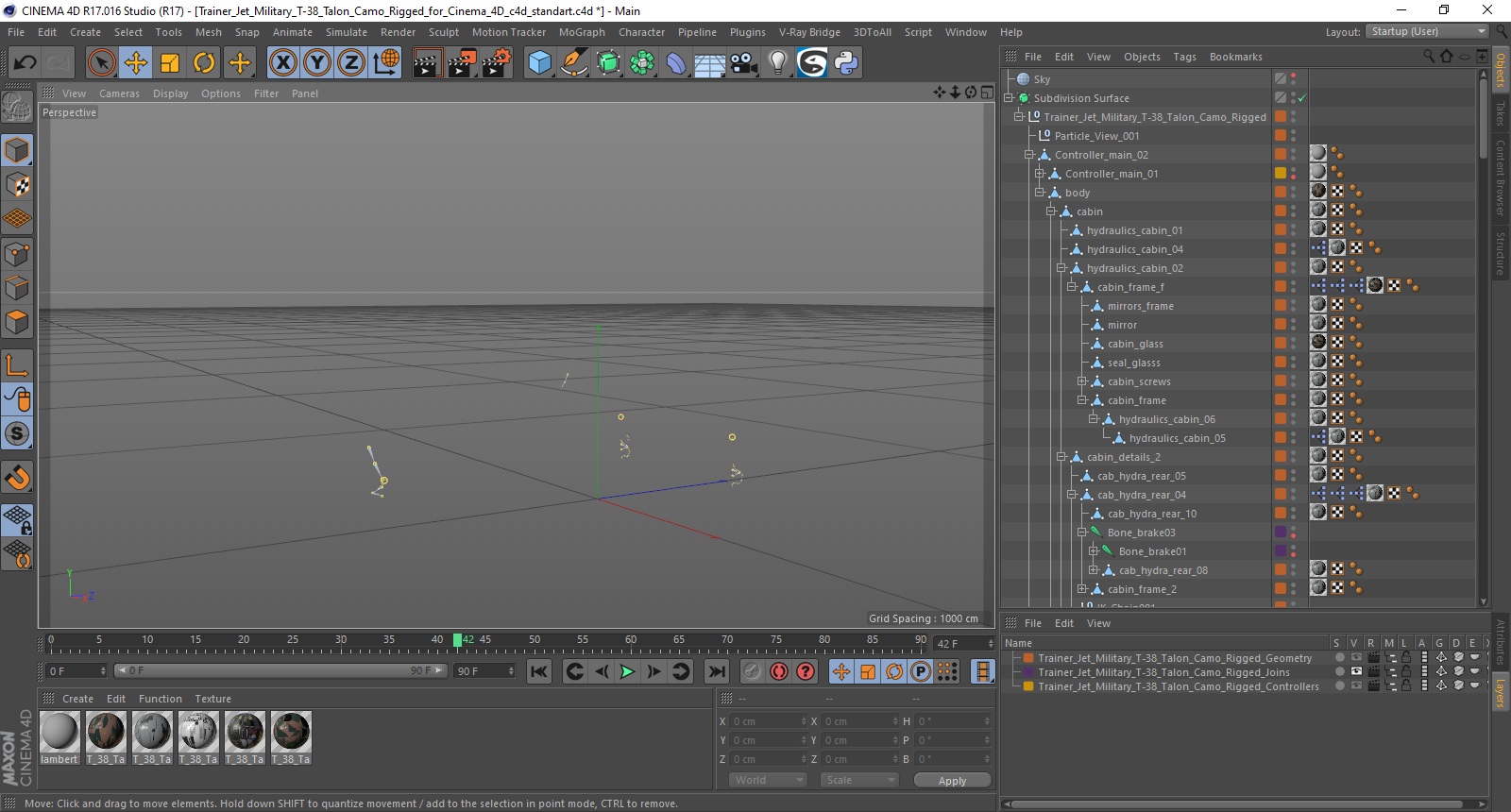Open the Scale mode dropdown

pos(858,780)
